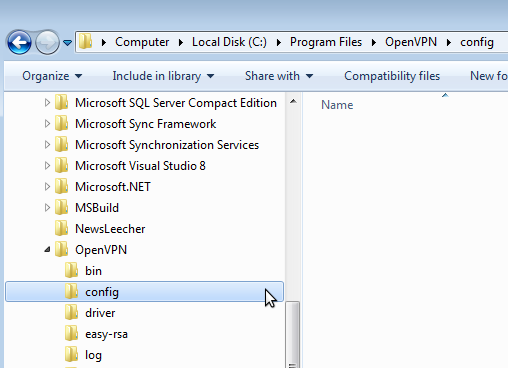Select the config subfolder

pyautogui.click(x=144, y=292)
